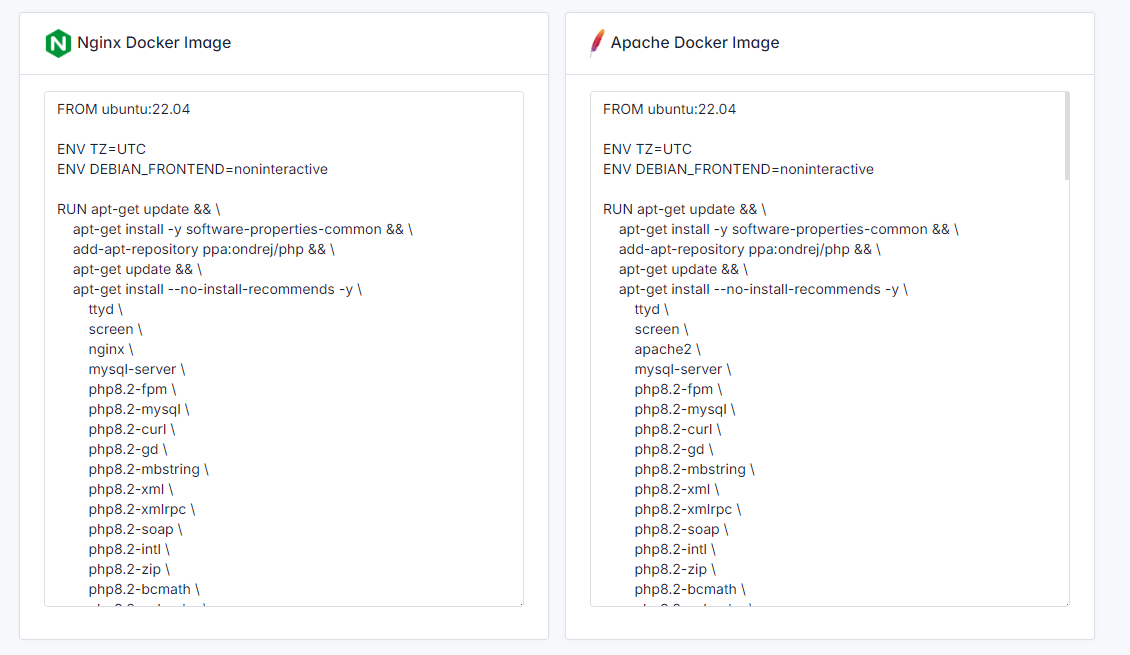Click --no-install-recommends line in Apache panel
Viewport: 1130px width, 655px height.
[x=763, y=290]
